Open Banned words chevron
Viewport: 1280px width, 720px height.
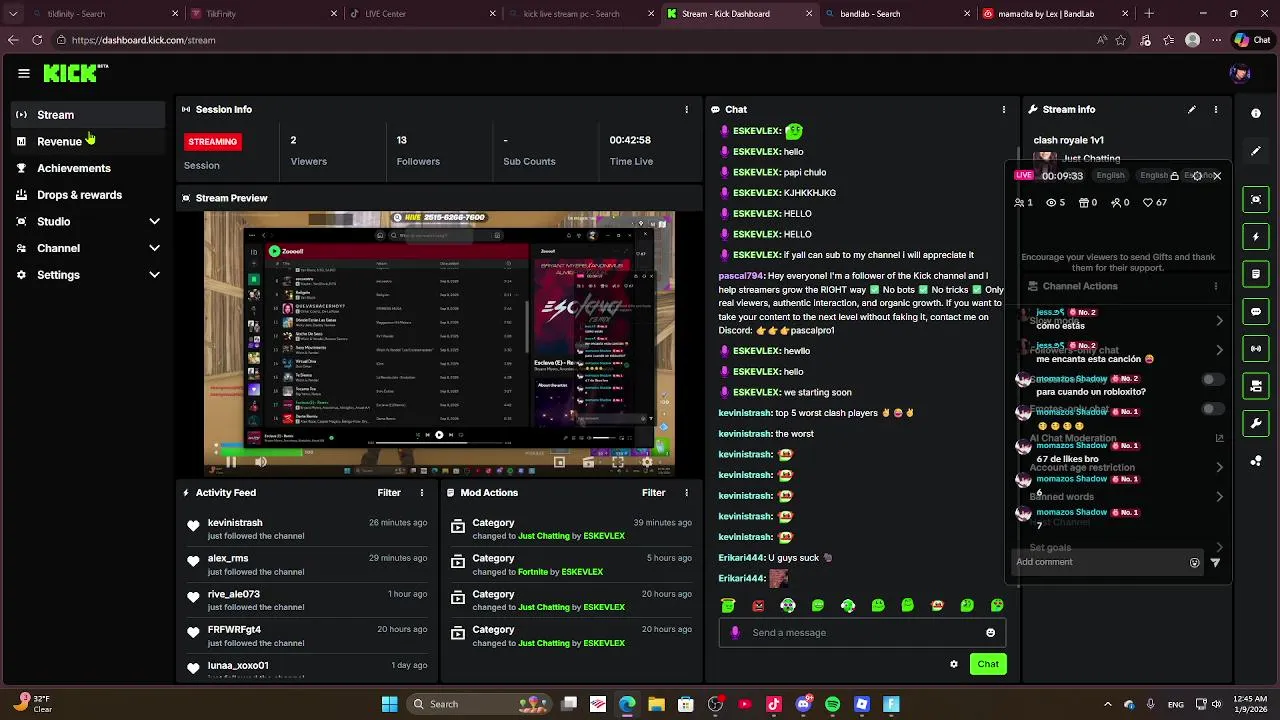1219,497
